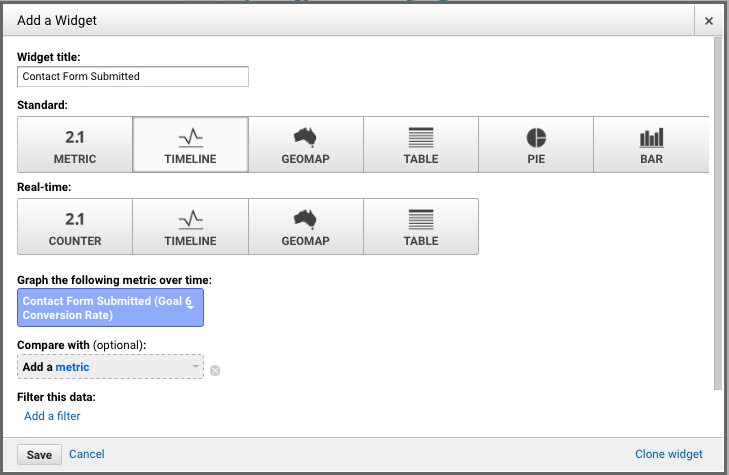Click the dialog's vertical scrollbar

coord(718,214)
